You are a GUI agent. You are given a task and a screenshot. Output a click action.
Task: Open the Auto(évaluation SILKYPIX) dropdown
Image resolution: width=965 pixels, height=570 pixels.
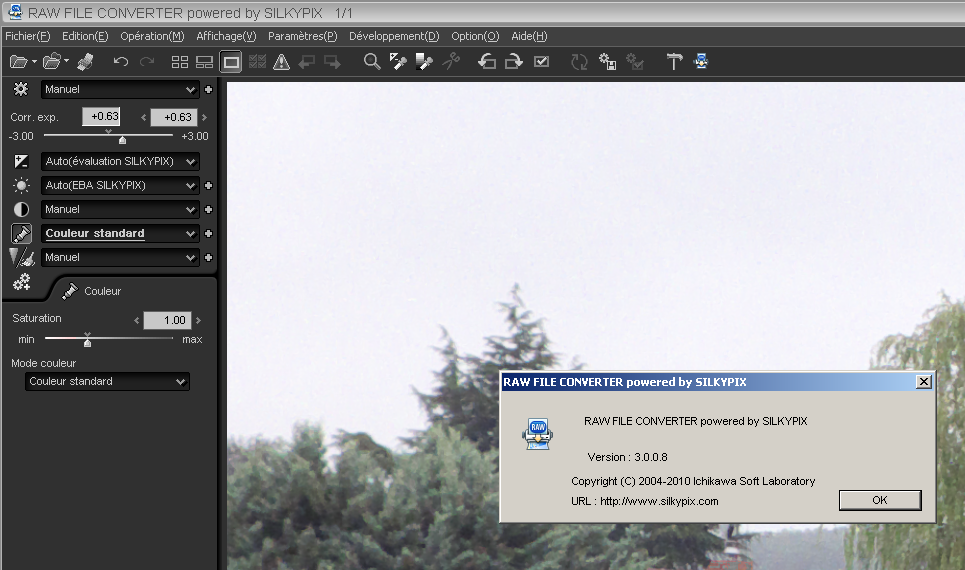tap(120, 161)
